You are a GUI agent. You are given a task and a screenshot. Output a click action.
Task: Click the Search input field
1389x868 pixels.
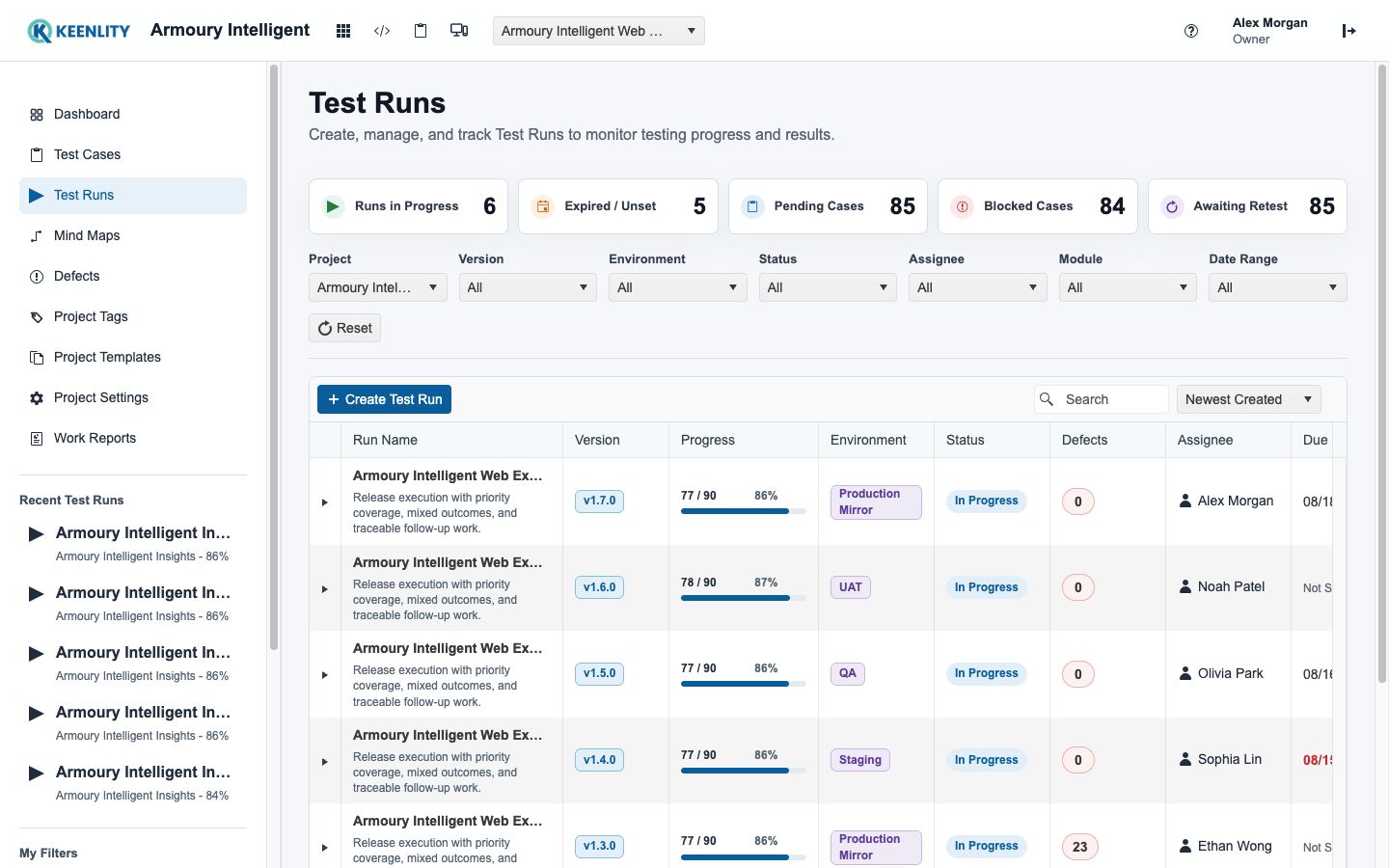click(x=1102, y=399)
